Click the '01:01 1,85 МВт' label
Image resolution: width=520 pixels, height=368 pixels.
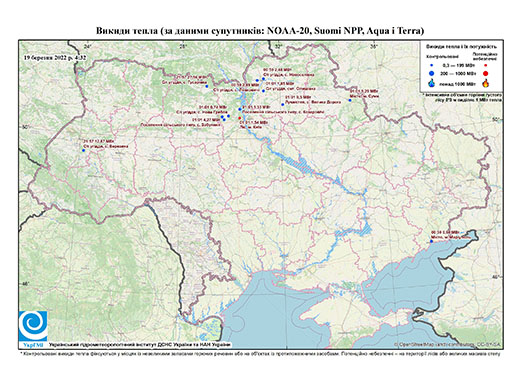280,83
